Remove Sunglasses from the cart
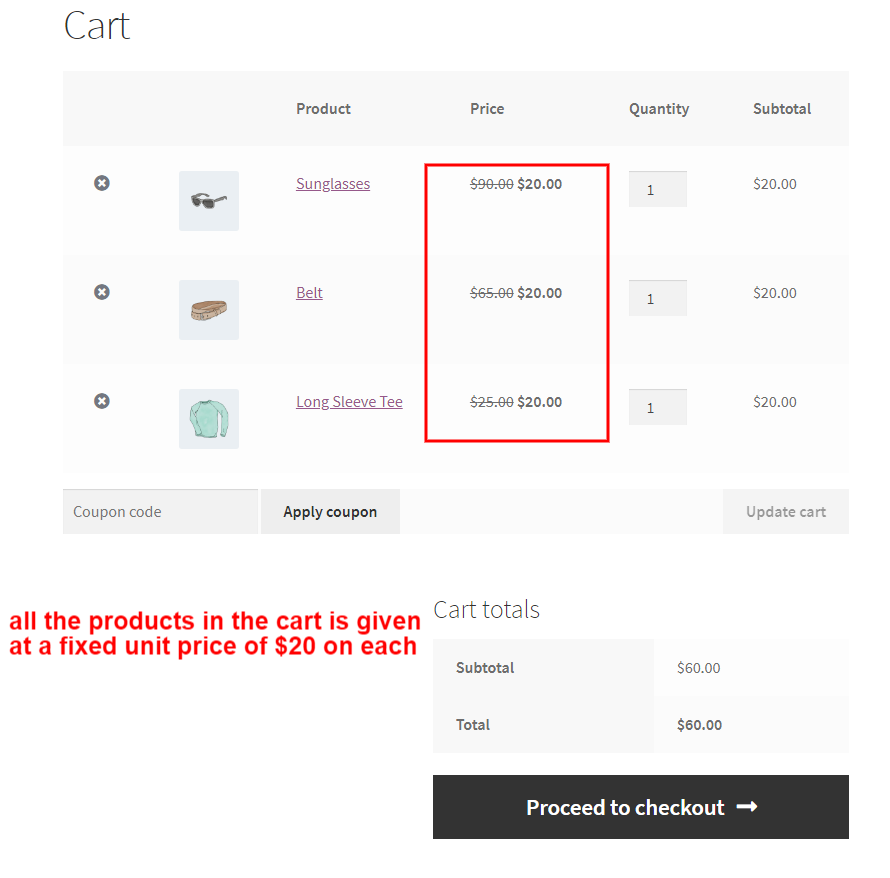 (101, 183)
